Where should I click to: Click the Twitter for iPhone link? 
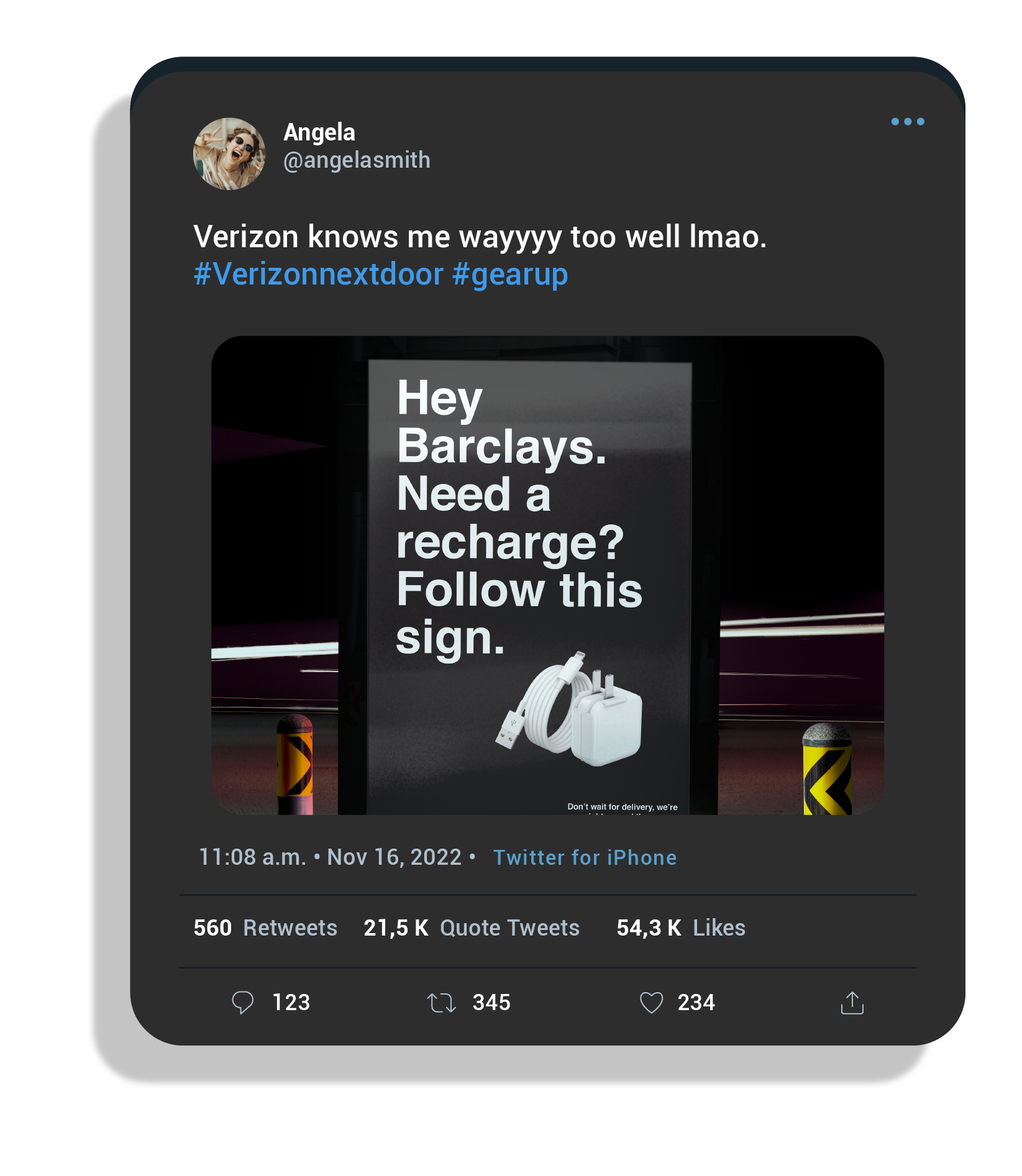click(x=585, y=857)
